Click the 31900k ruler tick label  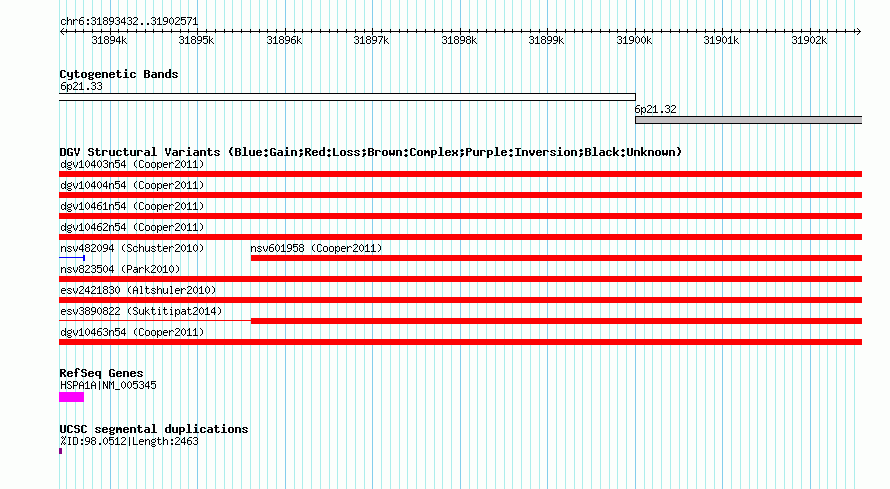point(634,41)
